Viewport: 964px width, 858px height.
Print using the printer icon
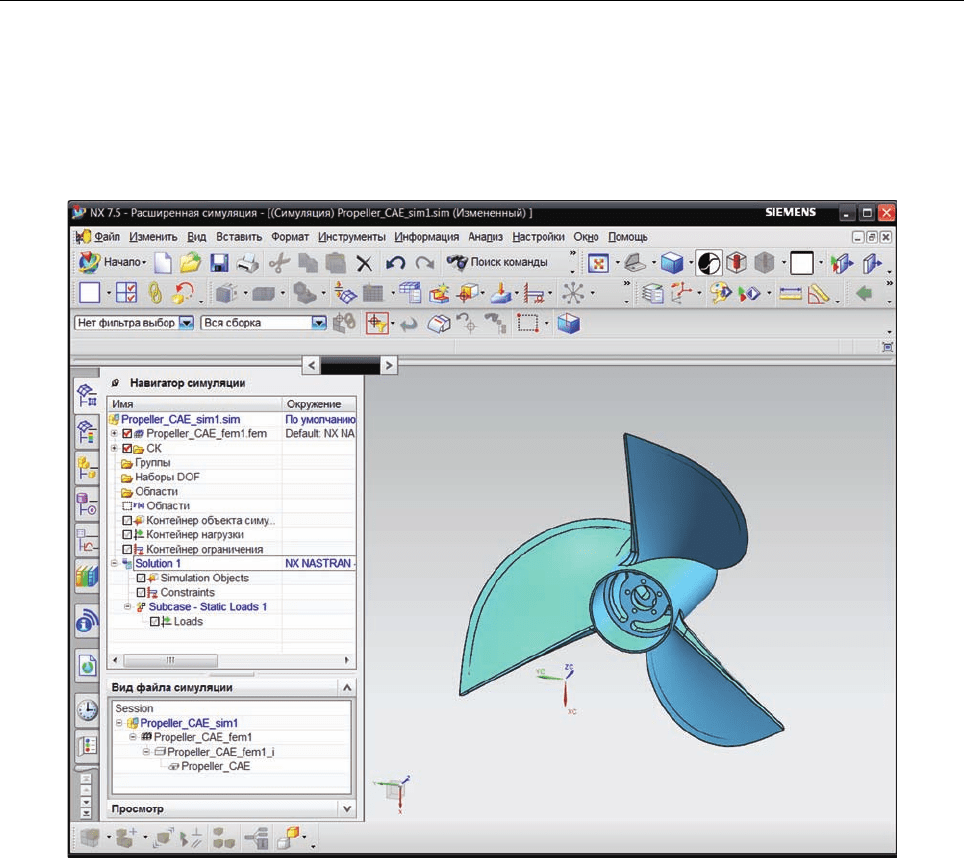click(248, 263)
